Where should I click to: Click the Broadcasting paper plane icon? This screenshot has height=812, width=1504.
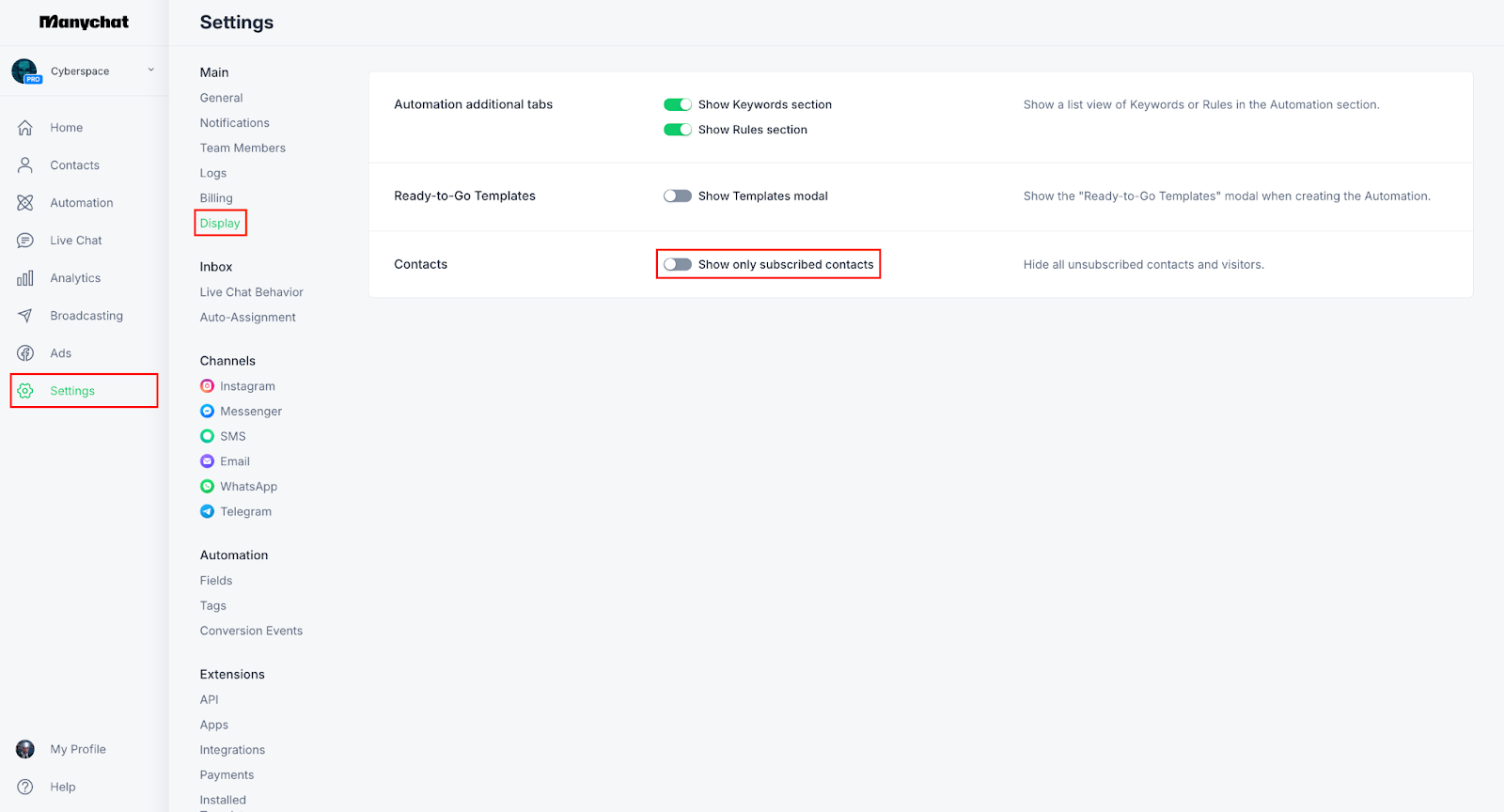pyautogui.click(x=25, y=316)
